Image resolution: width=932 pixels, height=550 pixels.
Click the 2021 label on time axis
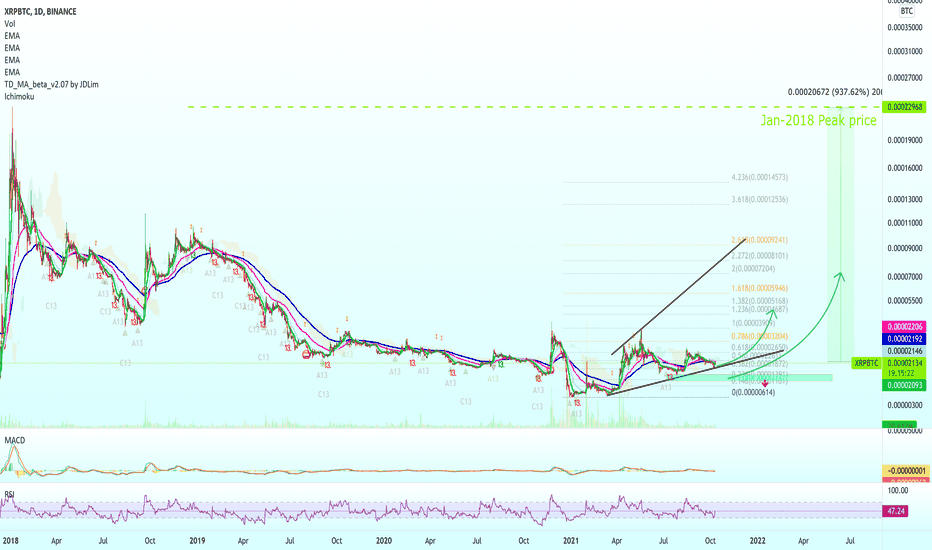[x=571, y=540]
